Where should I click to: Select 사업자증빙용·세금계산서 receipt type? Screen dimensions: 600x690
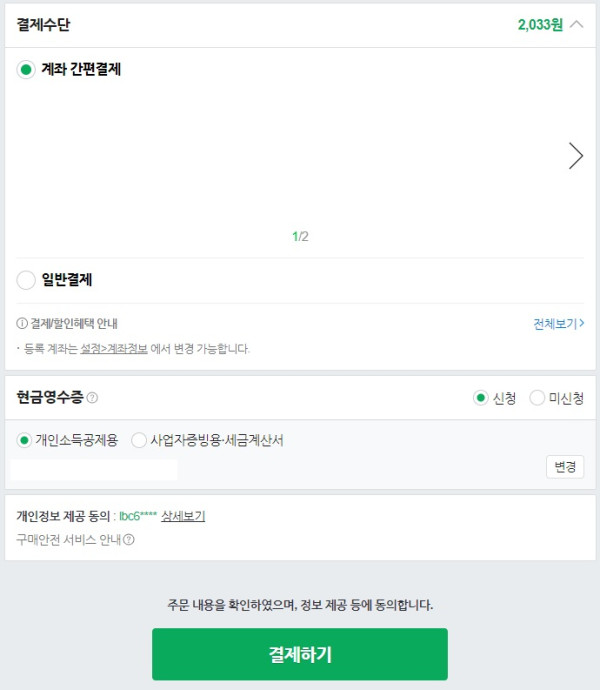139,440
